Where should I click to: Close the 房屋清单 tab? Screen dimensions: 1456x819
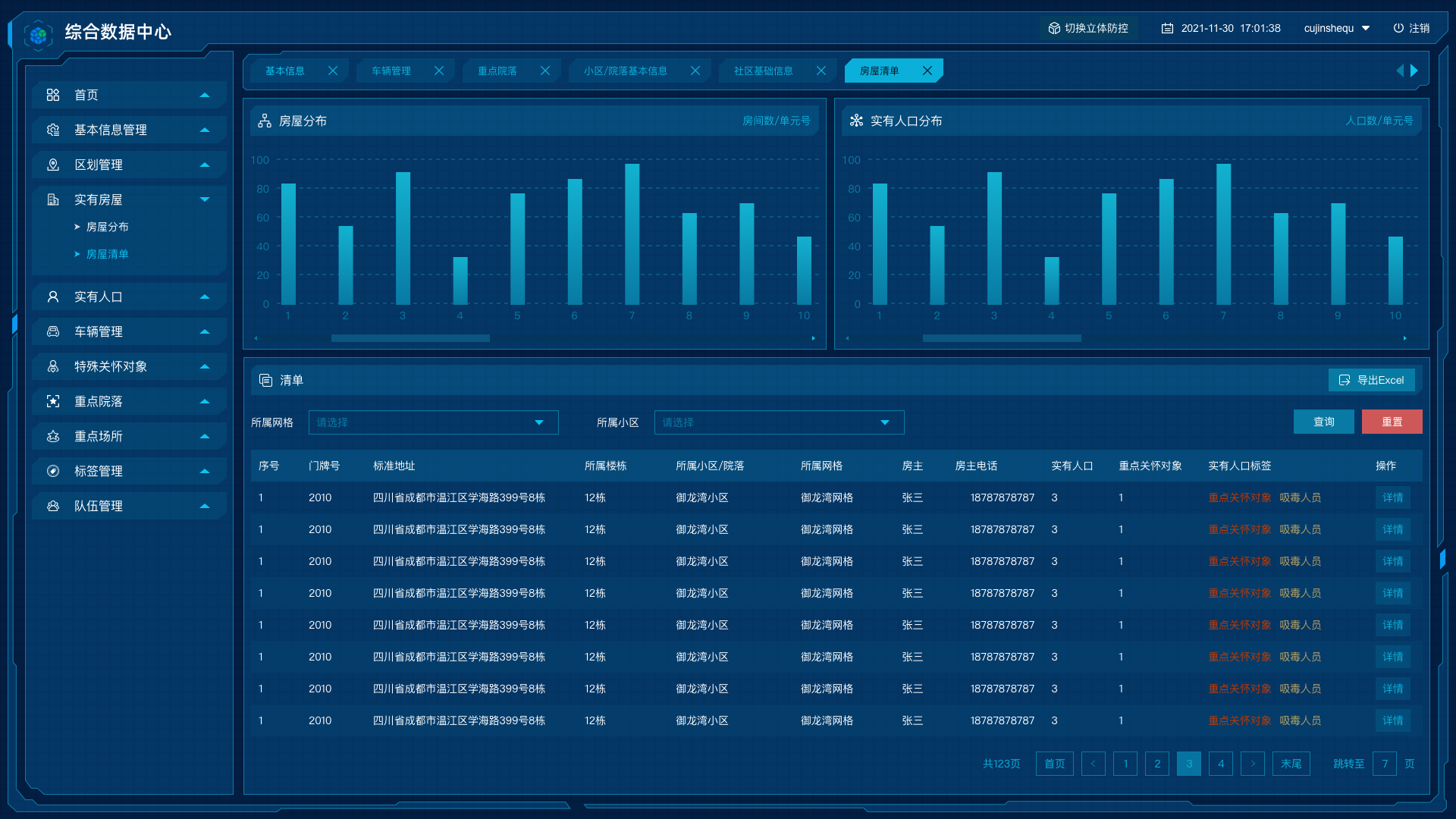927,71
